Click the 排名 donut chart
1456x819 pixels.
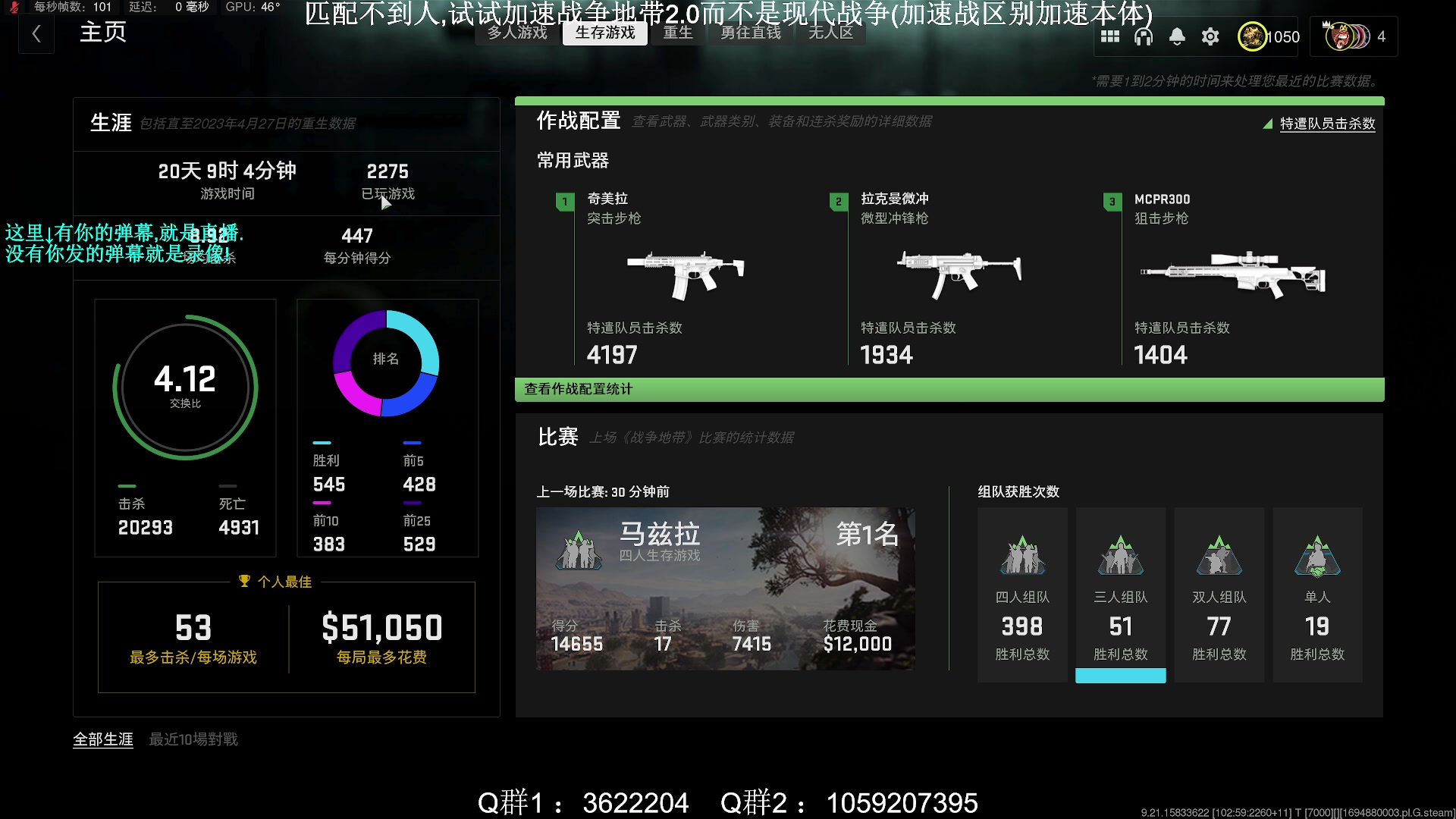coord(386,362)
